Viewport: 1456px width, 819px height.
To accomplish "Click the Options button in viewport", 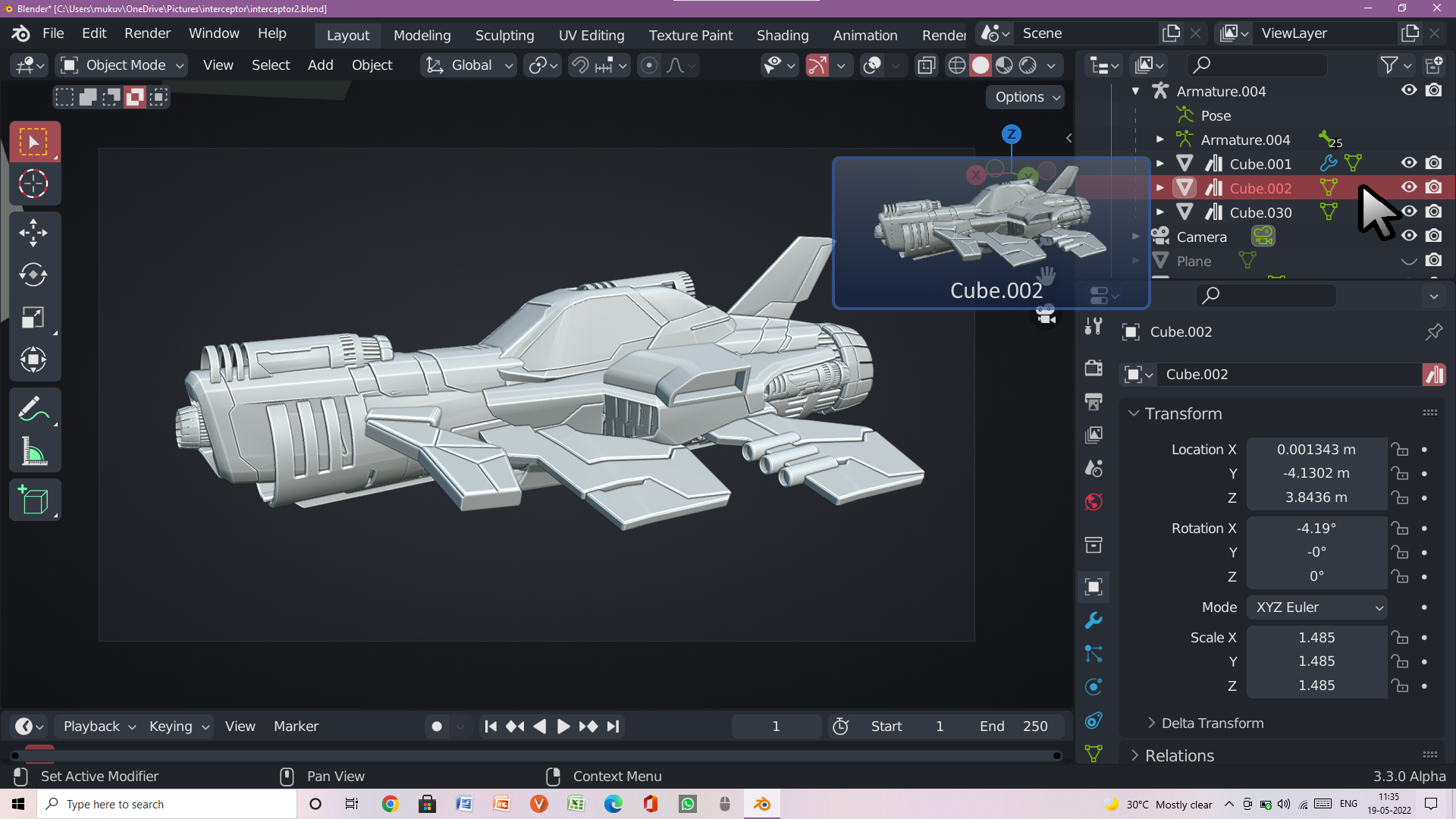I will 1025,97.
